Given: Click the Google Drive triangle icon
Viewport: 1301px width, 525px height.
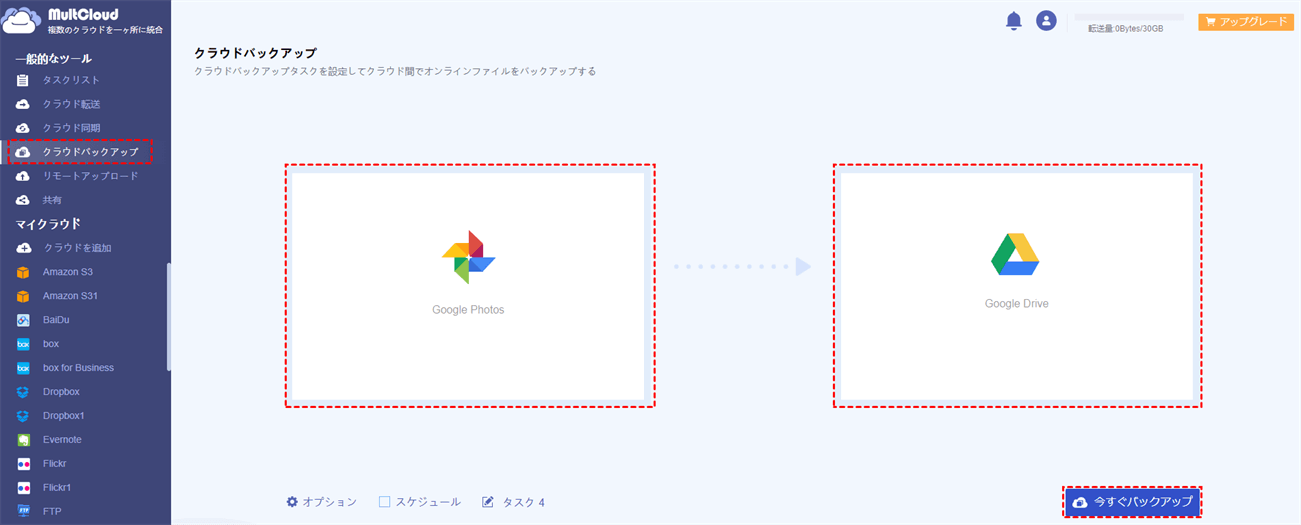Looking at the screenshot, I should tap(1016, 254).
